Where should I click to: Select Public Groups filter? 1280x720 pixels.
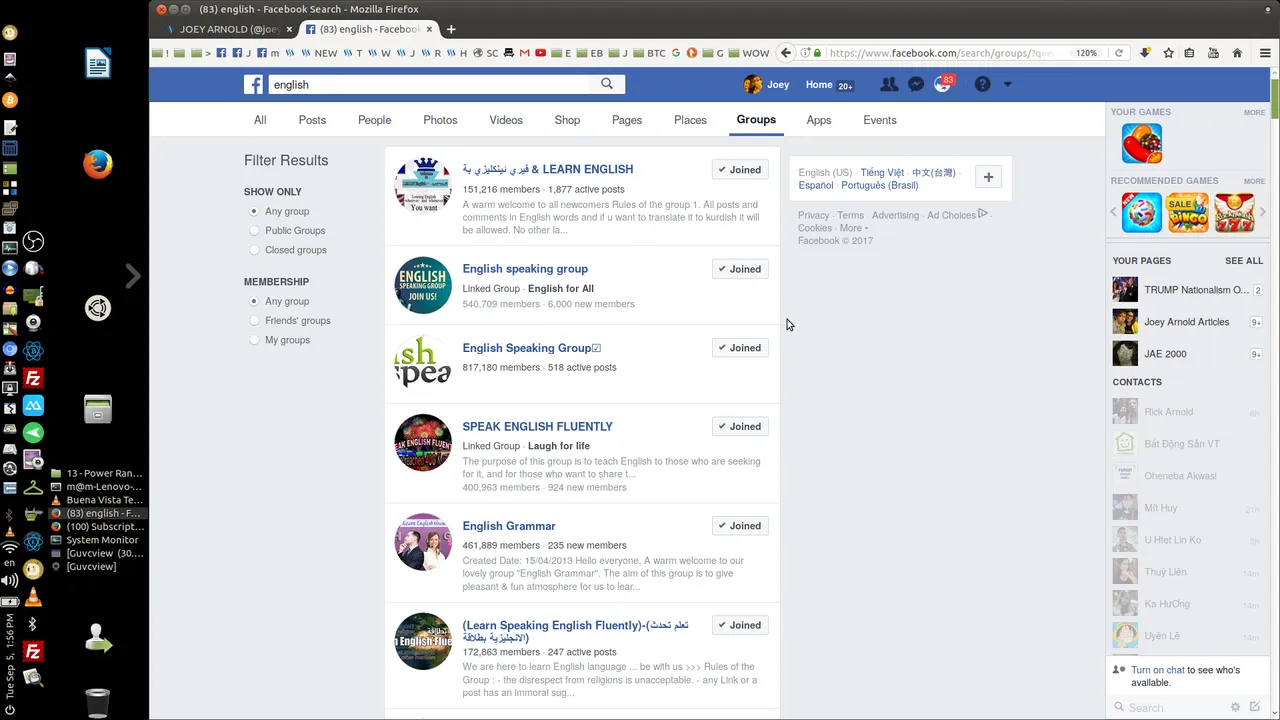coord(254,230)
